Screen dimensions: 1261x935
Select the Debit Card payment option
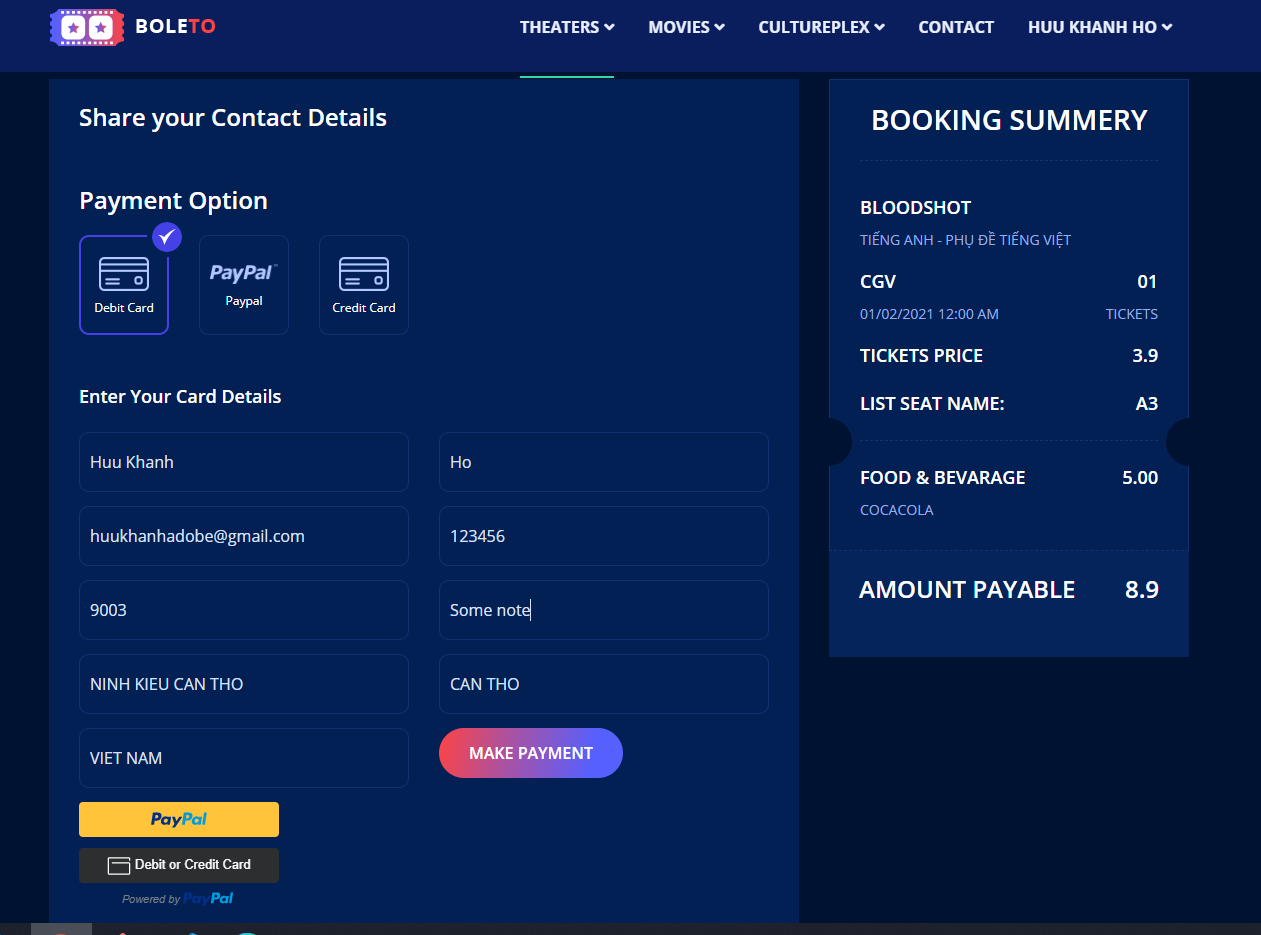pos(124,285)
